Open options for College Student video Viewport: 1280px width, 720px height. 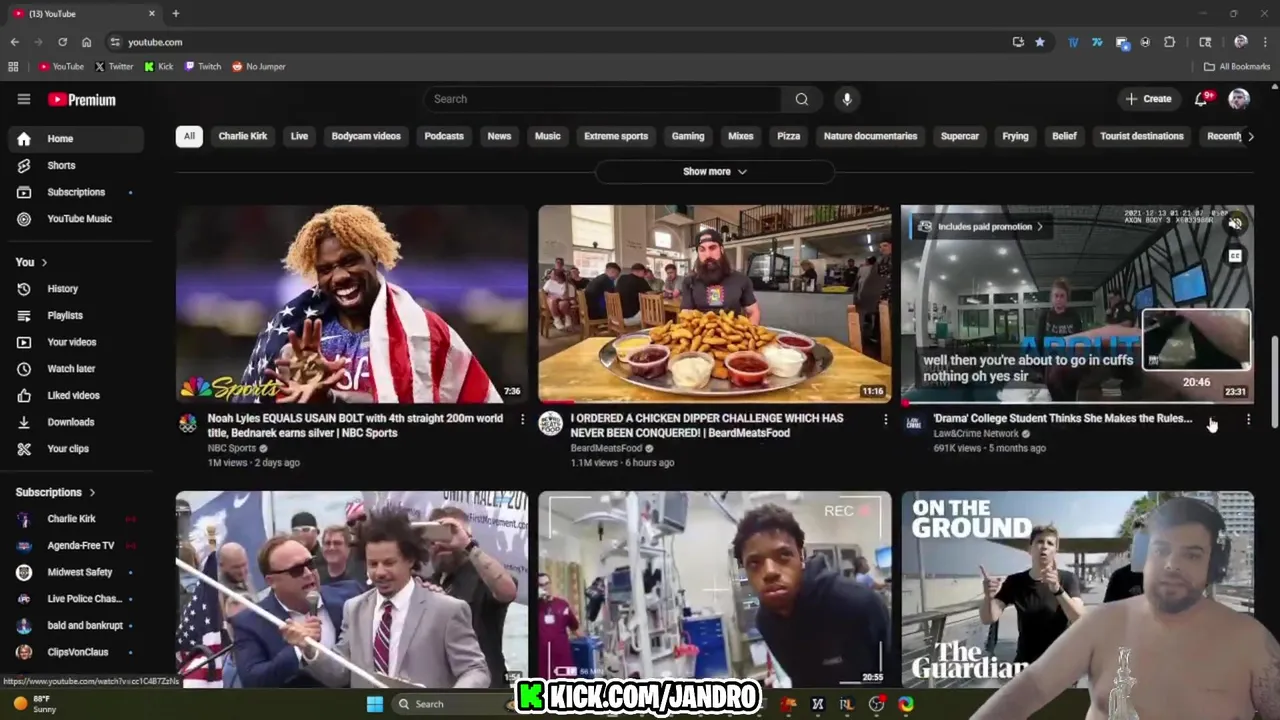tap(1248, 419)
